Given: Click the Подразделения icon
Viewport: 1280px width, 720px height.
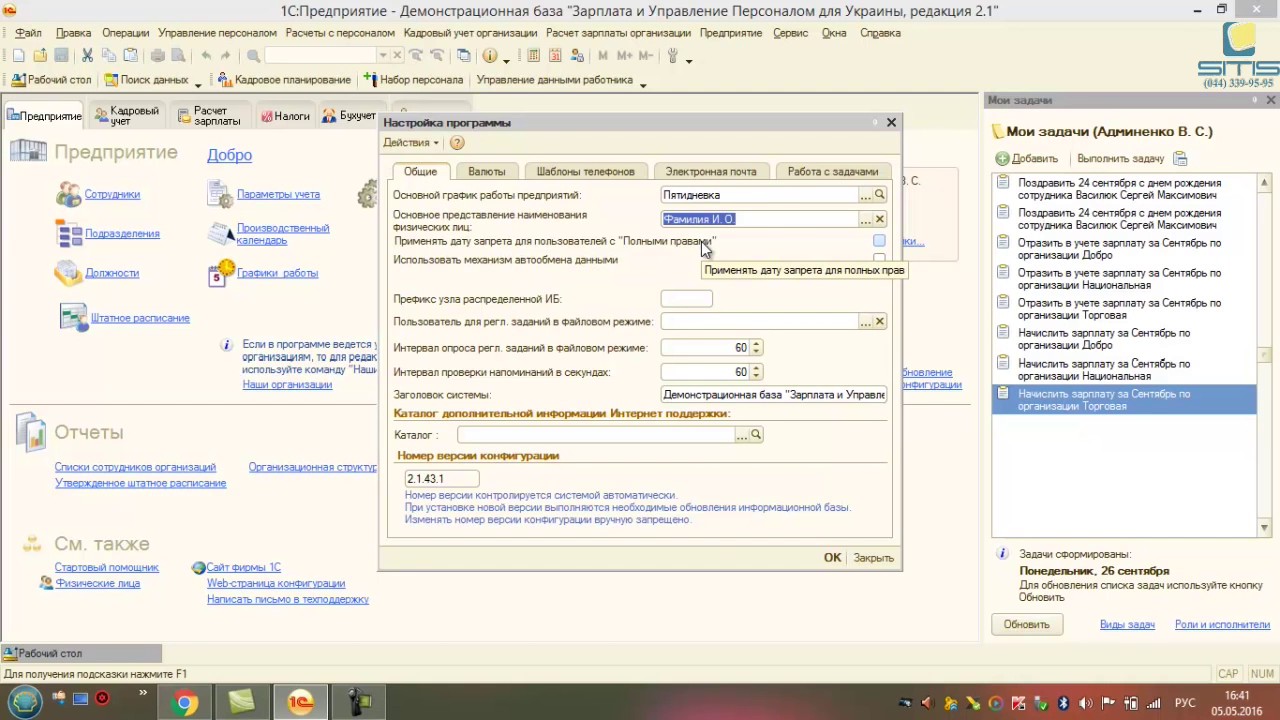Looking at the screenshot, I should tap(69, 233).
